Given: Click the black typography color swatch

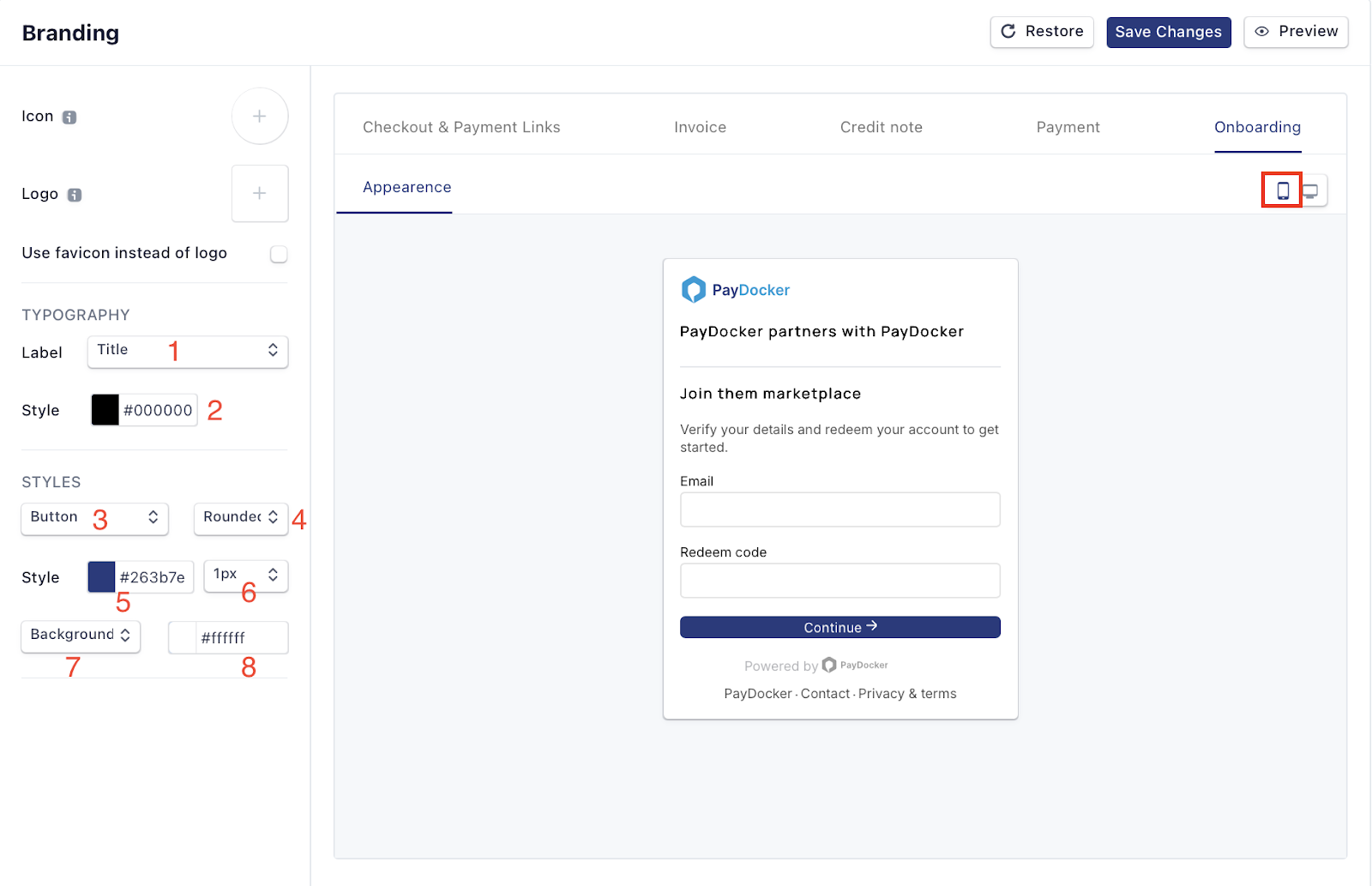Looking at the screenshot, I should [x=105, y=410].
